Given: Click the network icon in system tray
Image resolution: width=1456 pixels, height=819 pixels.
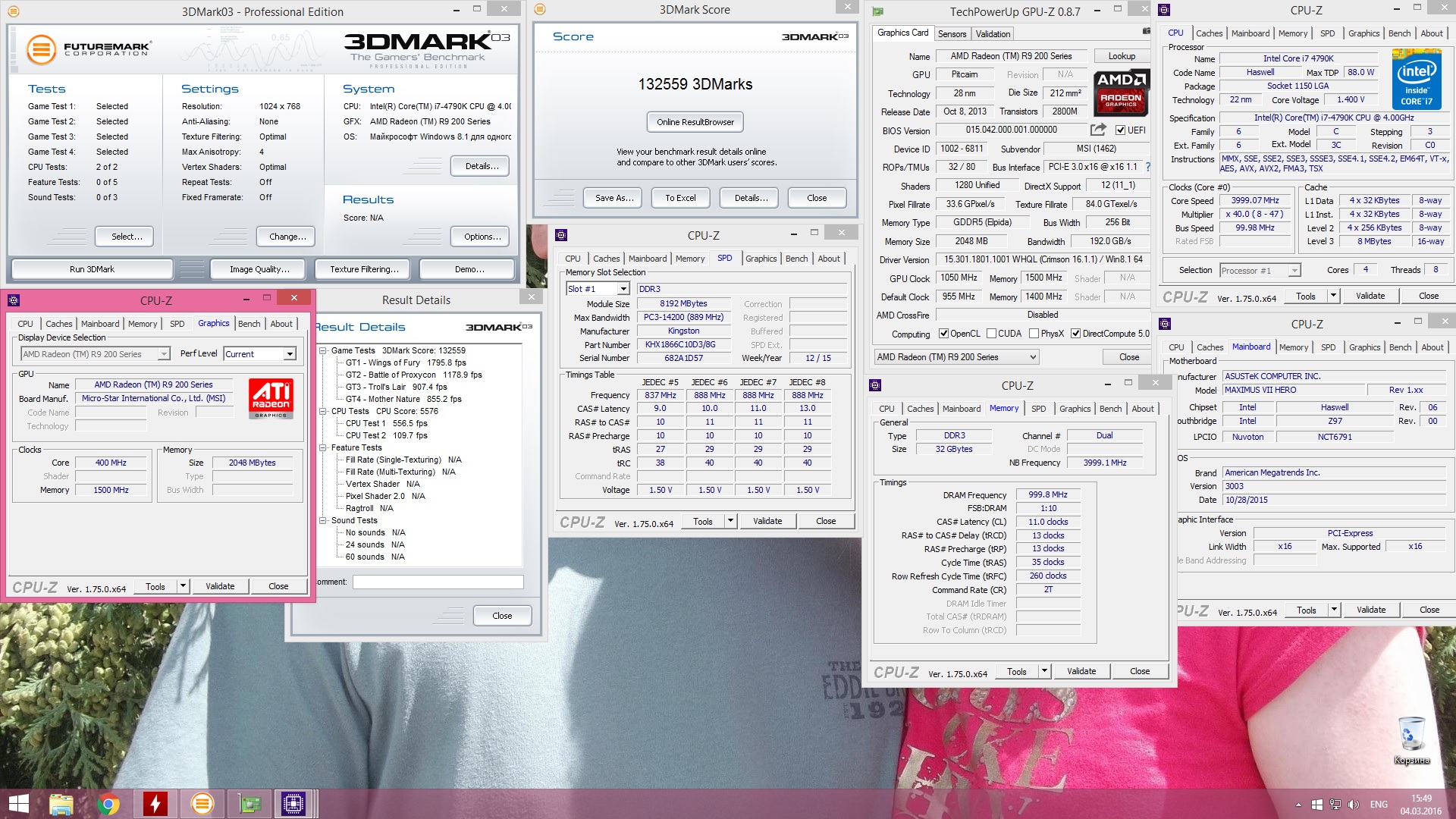Looking at the screenshot, I should (1335, 805).
